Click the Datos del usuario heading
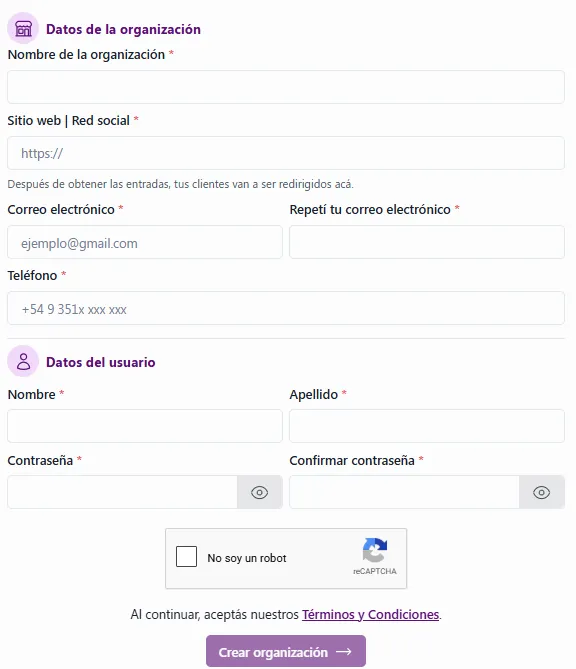Image resolution: width=576 pixels, height=669 pixels. tap(101, 362)
